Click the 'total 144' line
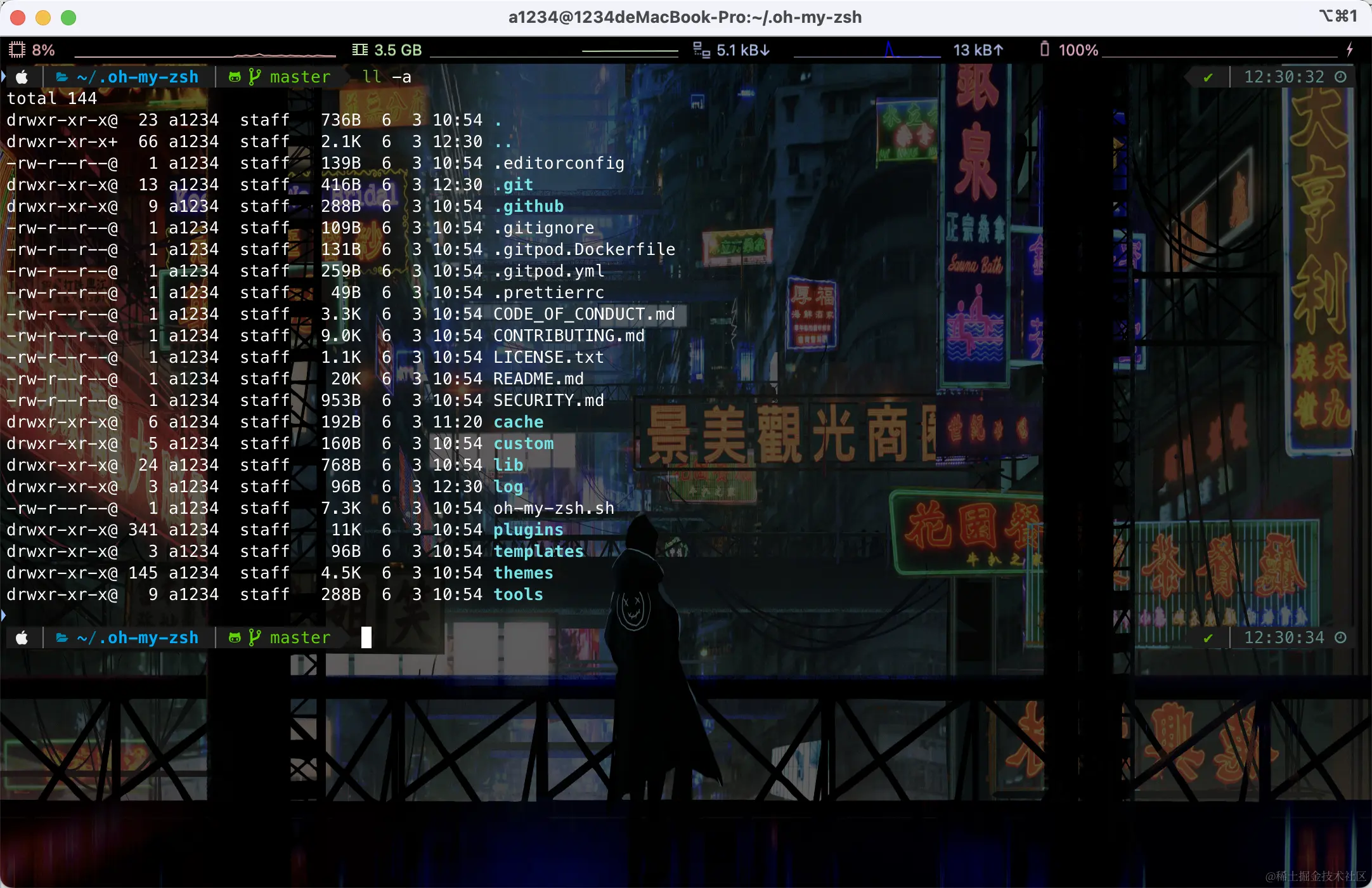The height and width of the screenshot is (888, 1372). [52, 98]
